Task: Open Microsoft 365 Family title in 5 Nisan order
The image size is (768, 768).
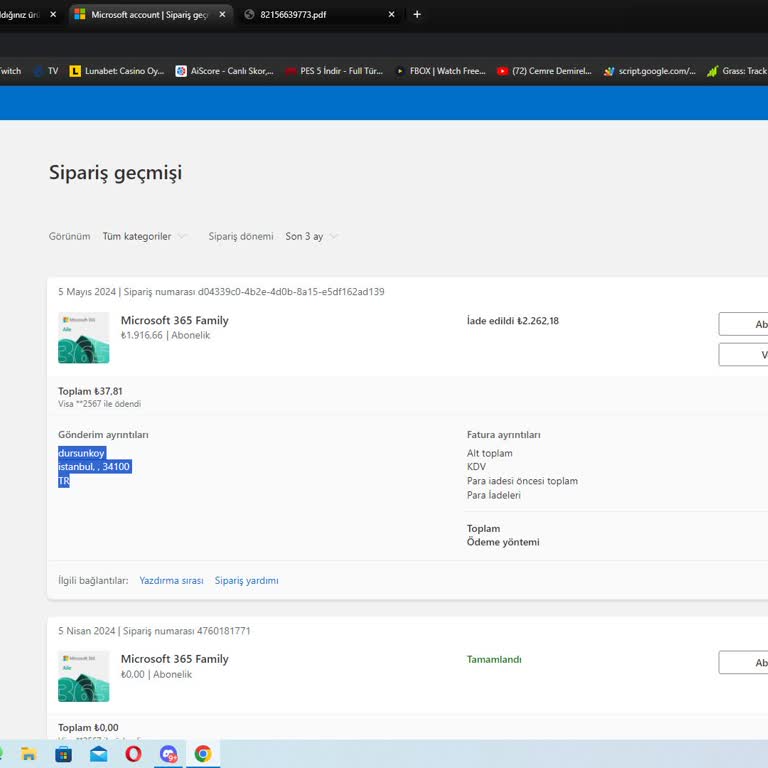Action: click(x=174, y=659)
